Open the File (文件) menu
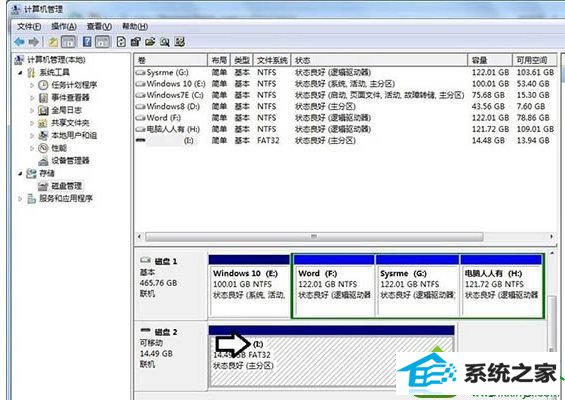565x400 pixels. [x=29, y=26]
